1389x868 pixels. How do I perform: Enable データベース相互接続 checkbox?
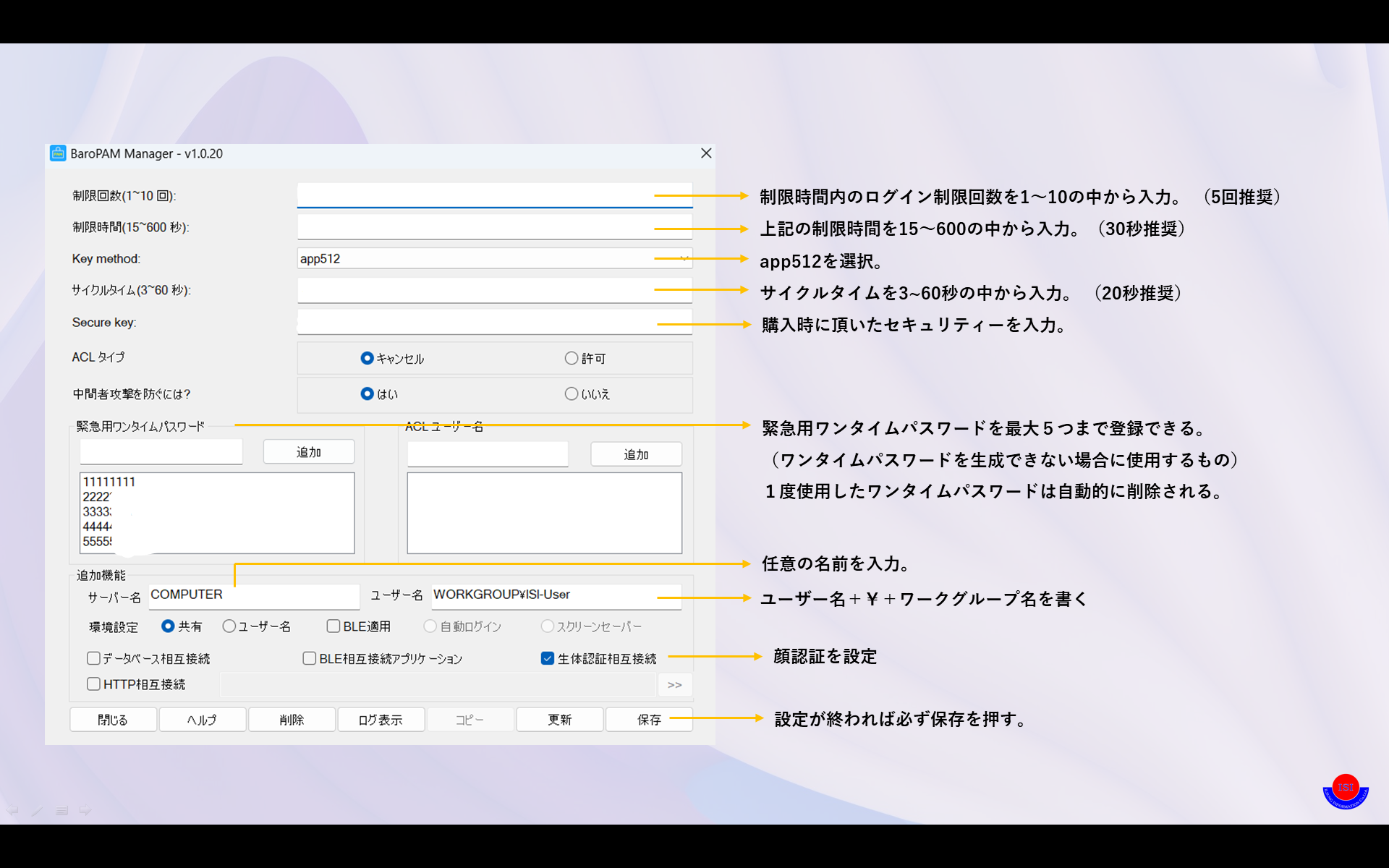pyautogui.click(x=94, y=658)
